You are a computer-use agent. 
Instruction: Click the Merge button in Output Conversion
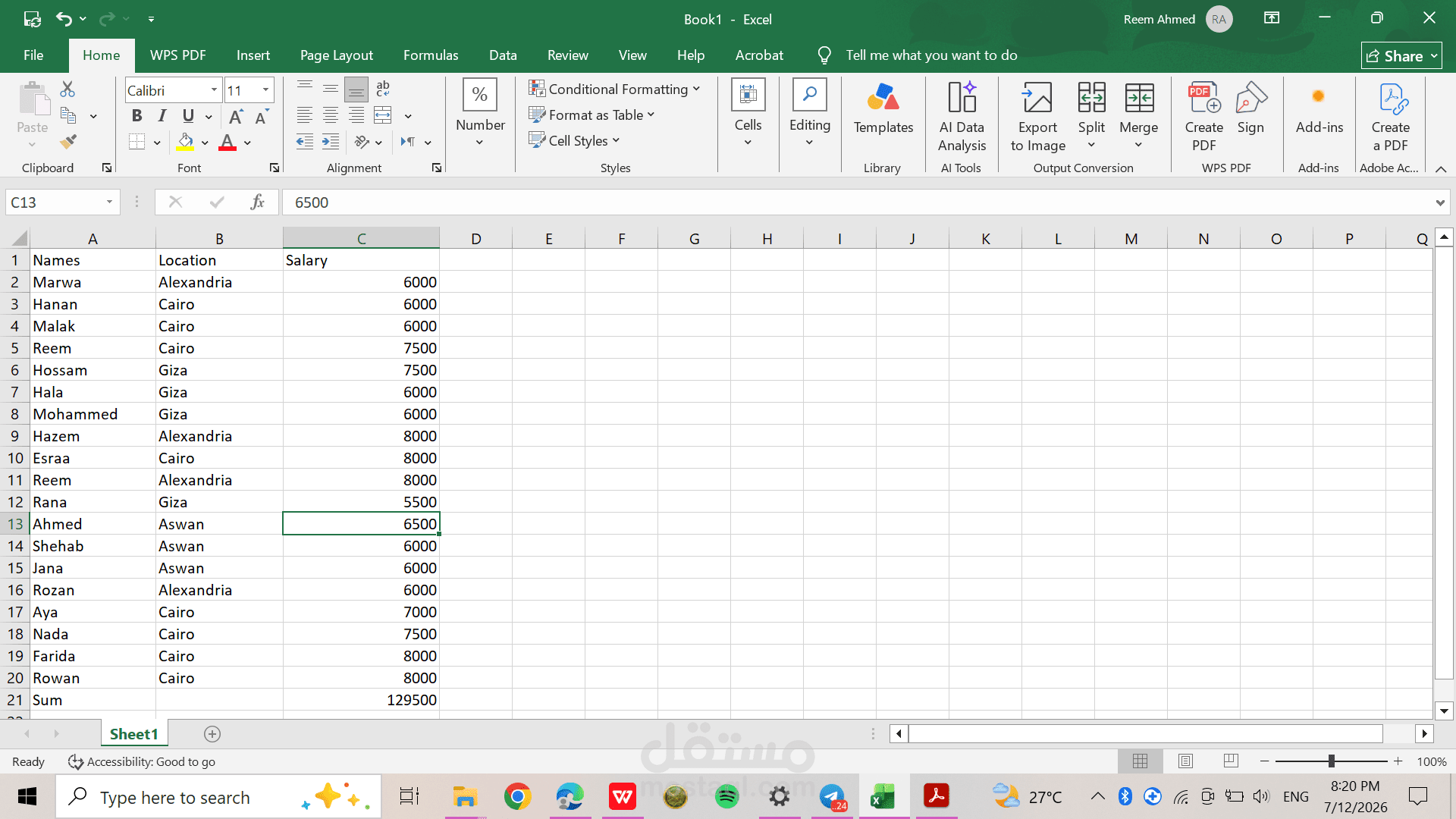[x=1138, y=116]
